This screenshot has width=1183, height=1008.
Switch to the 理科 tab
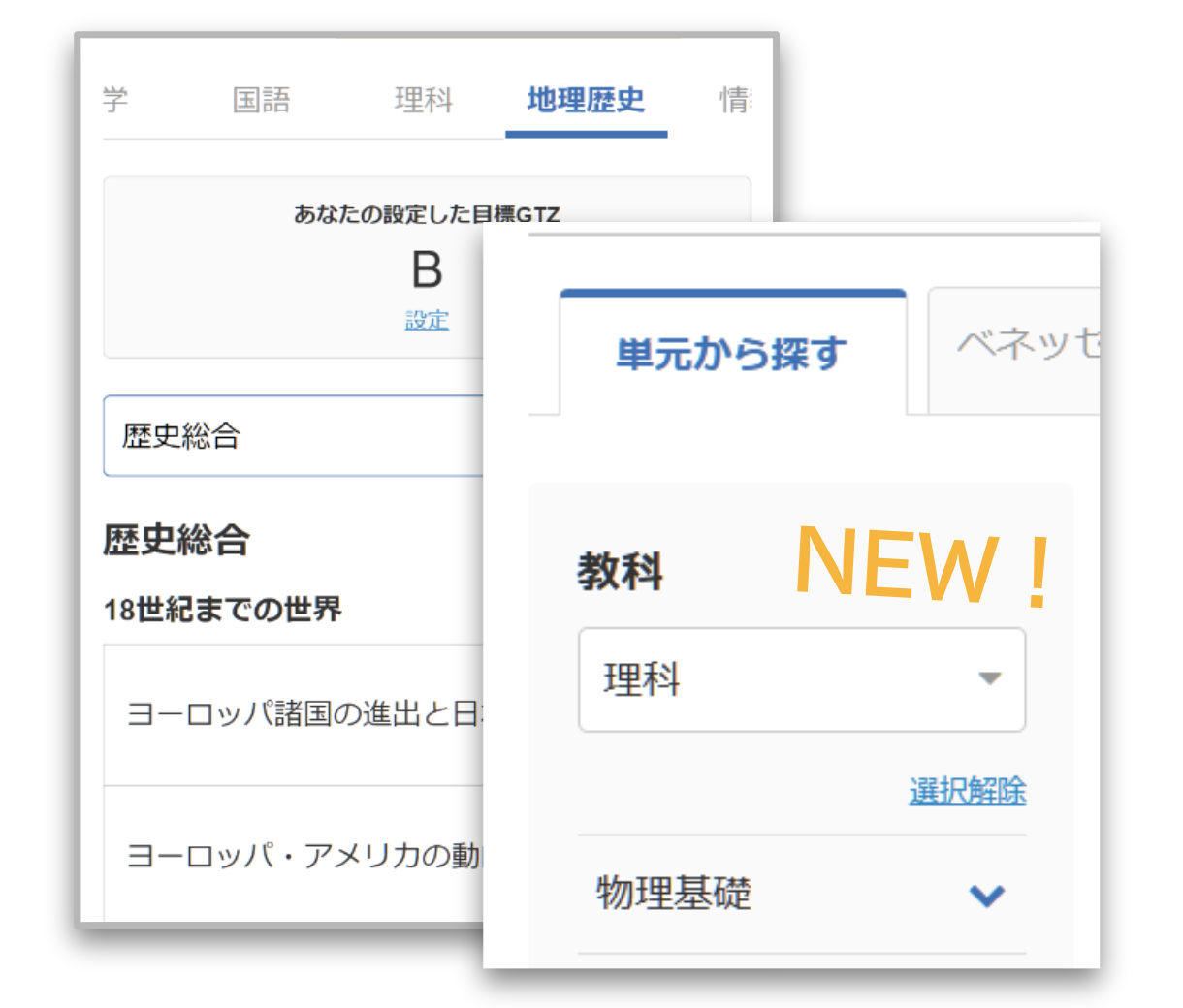pyautogui.click(x=424, y=100)
